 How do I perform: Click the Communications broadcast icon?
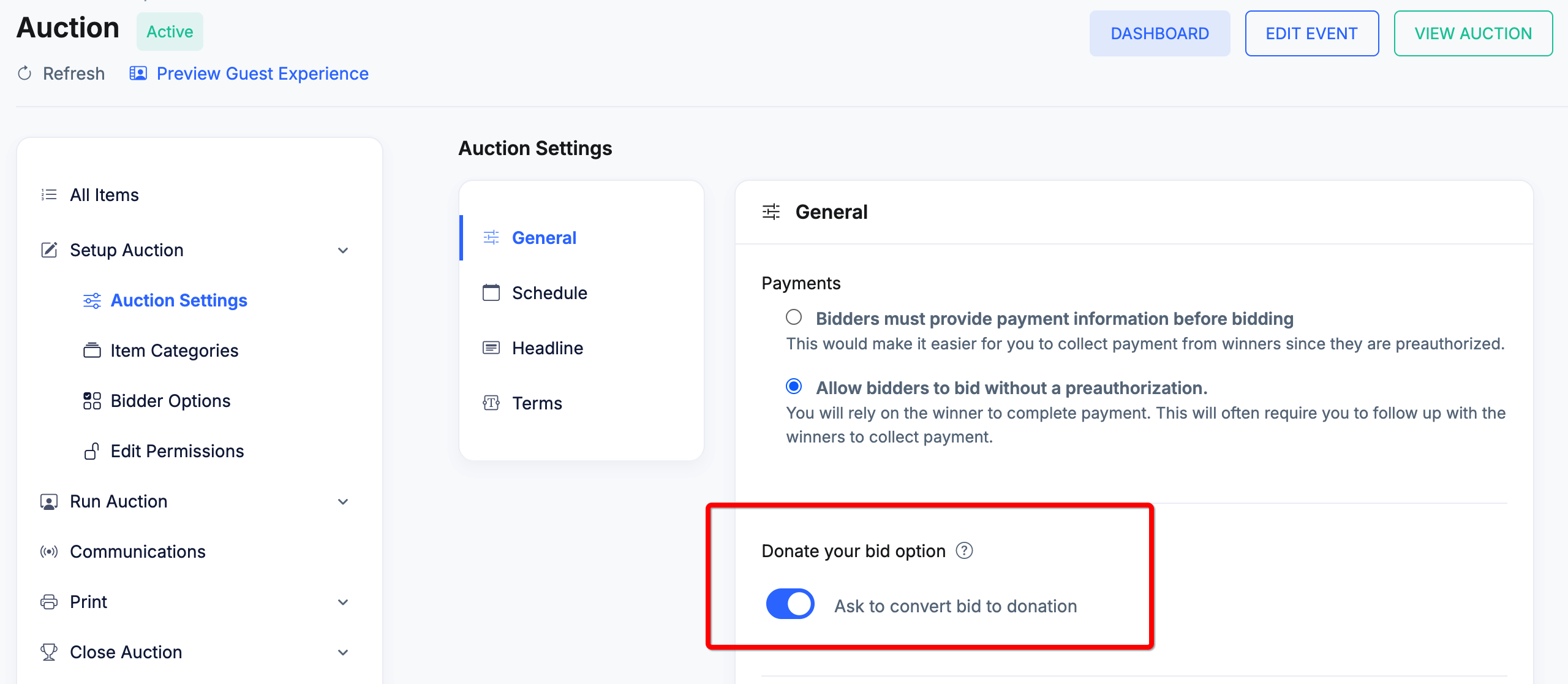[x=49, y=552]
